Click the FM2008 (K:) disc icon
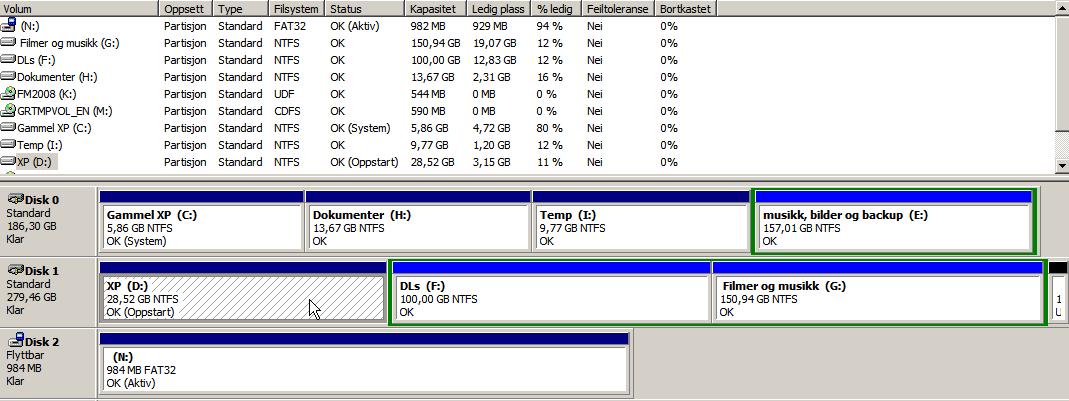The width and height of the screenshot is (1069, 401). tap(8, 93)
